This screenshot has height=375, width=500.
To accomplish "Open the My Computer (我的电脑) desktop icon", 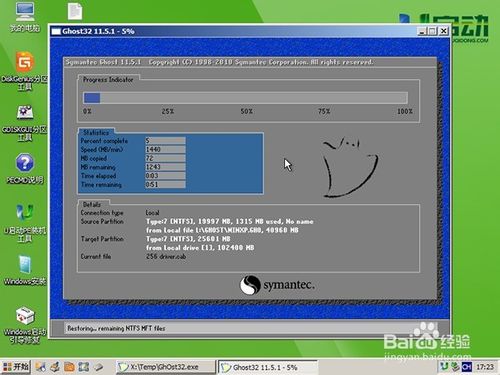I will (25, 17).
